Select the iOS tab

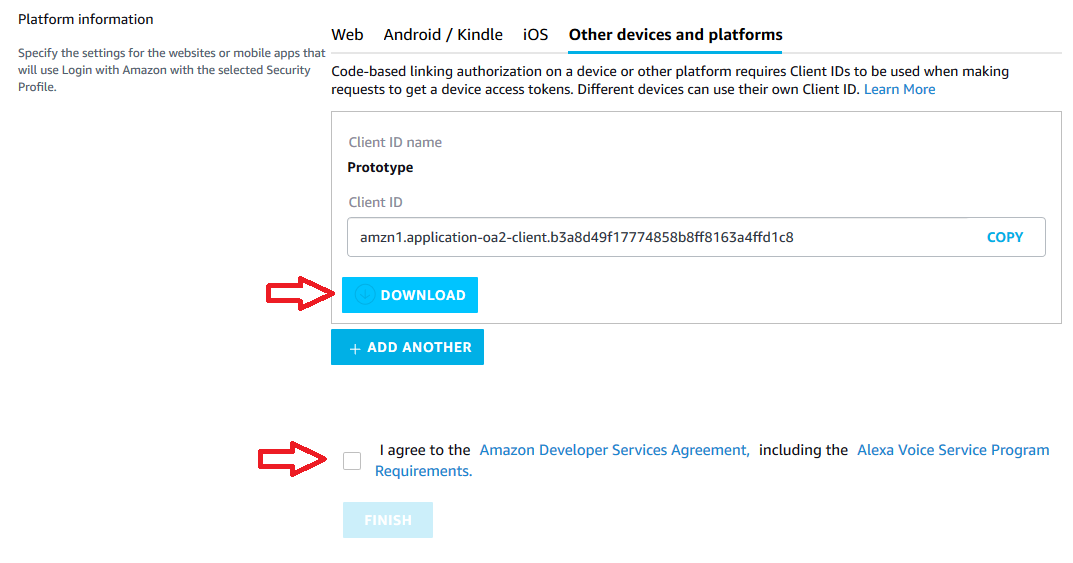pos(536,35)
